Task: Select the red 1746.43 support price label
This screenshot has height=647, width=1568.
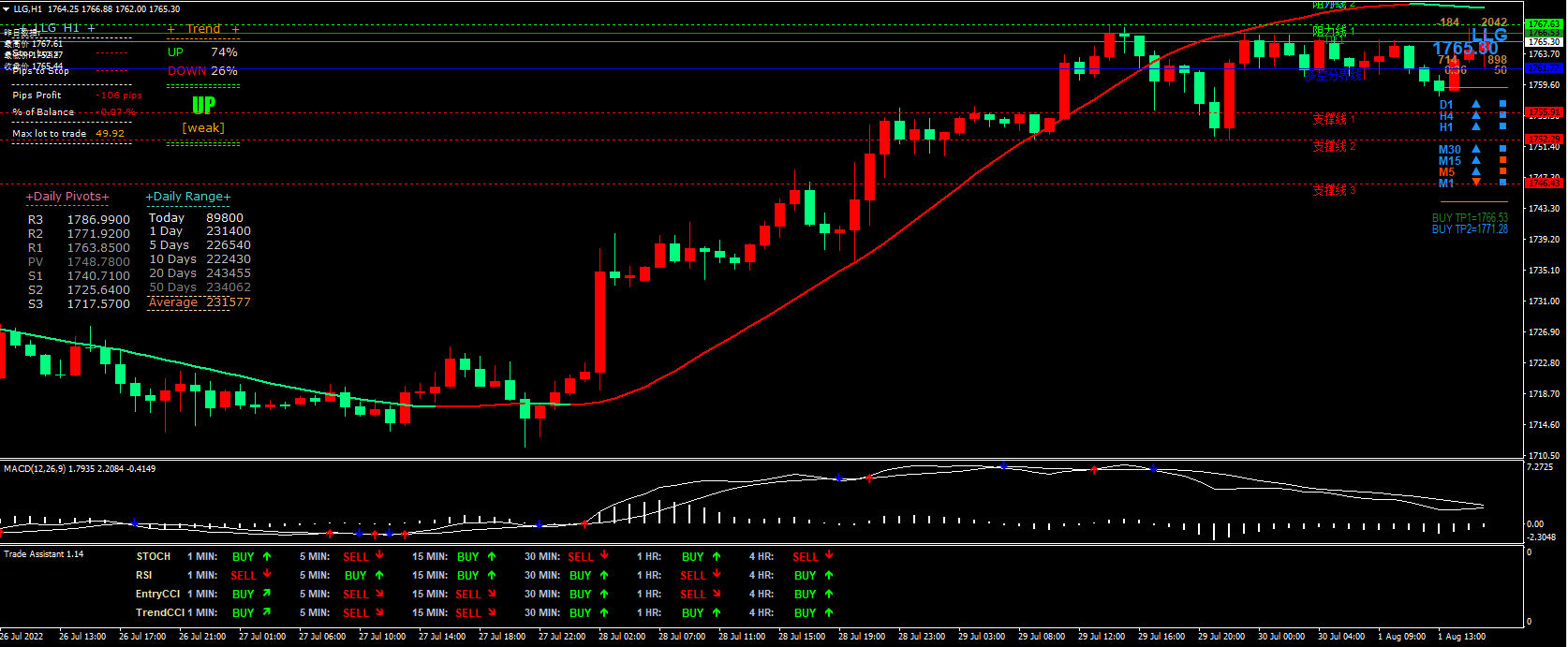Action: tap(1545, 184)
